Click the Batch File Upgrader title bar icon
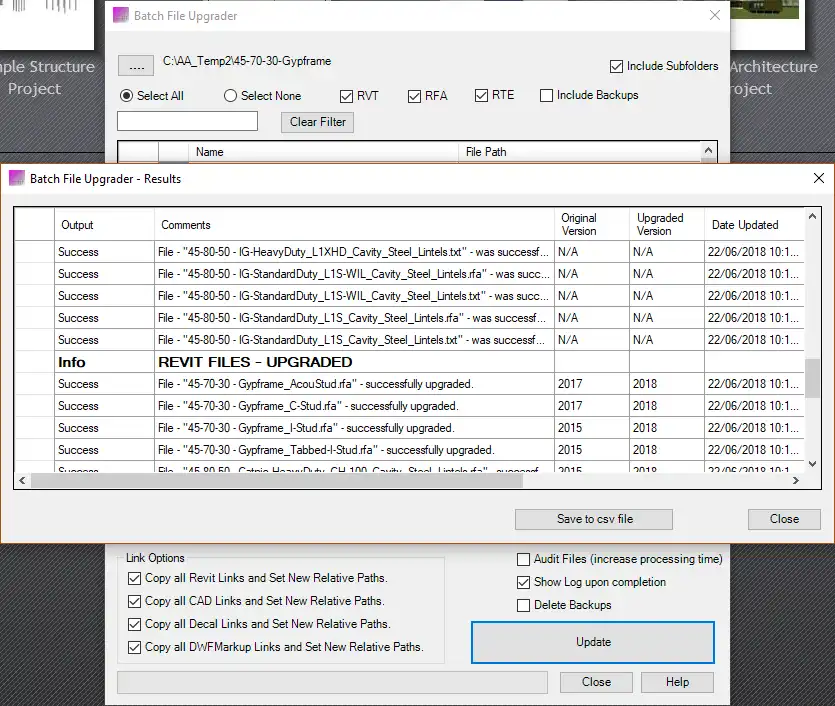The width and height of the screenshot is (835, 706). 120,15
